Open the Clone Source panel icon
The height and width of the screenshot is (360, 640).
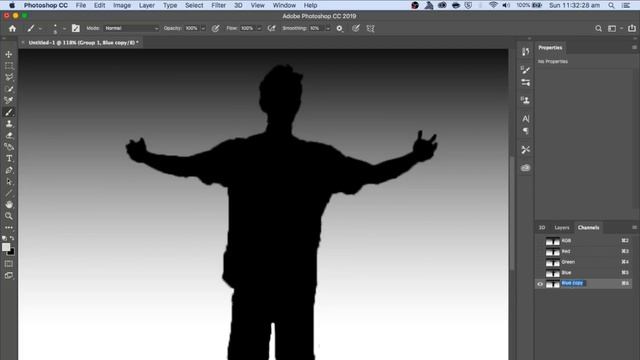pos(525,100)
